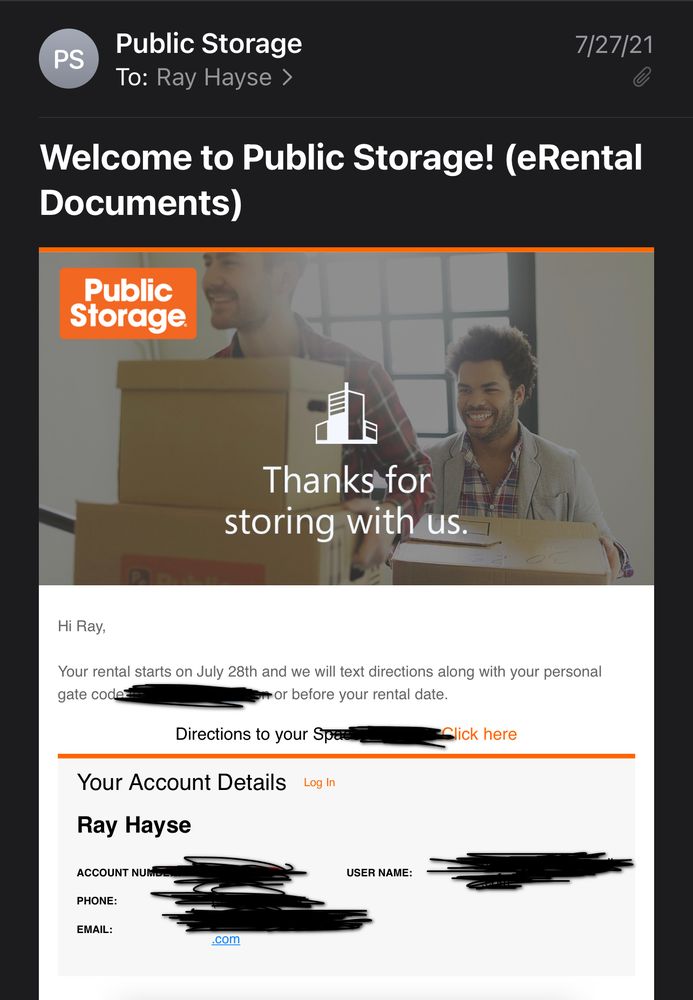Screen dimensions: 693x1000
Task: Tap the "Your Account Details" heading
Action: (x=182, y=783)
